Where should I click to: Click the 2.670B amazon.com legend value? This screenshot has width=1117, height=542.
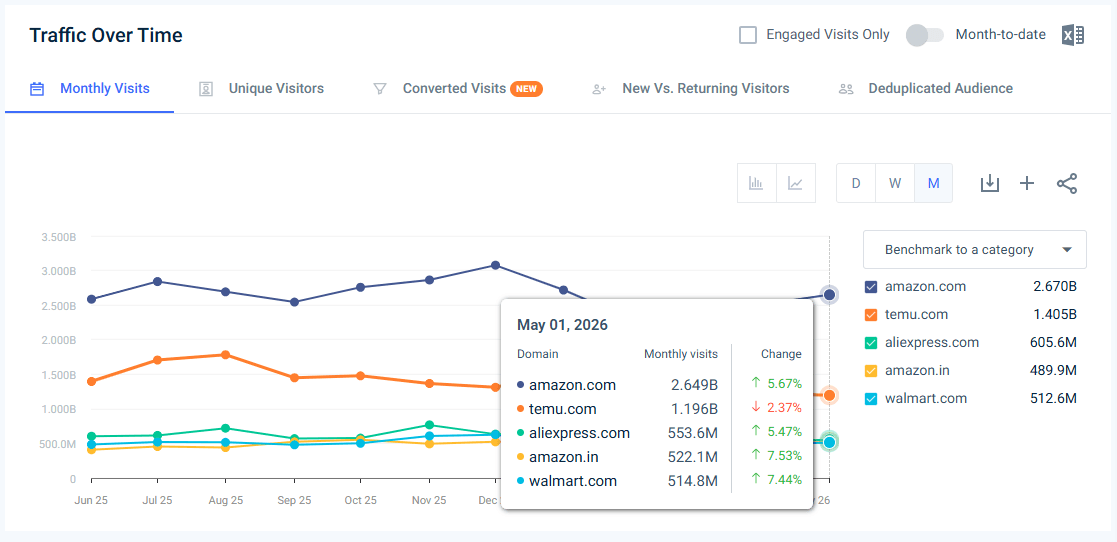coord(1054,287)
